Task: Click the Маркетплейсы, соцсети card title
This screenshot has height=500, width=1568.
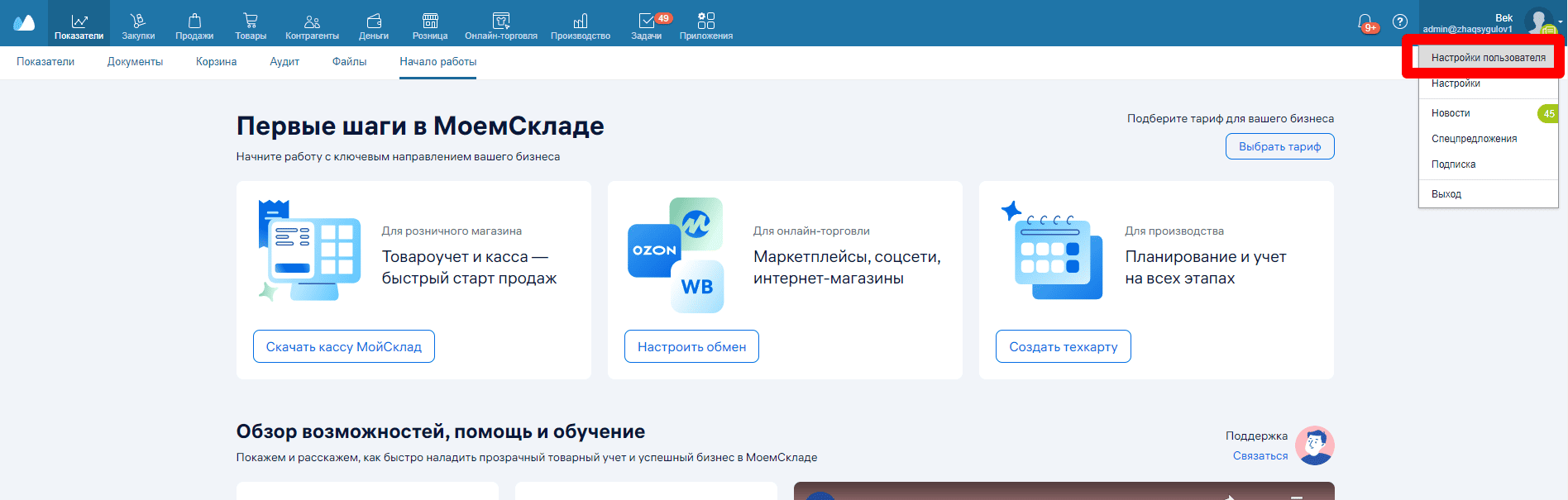Action: [847, 268]
